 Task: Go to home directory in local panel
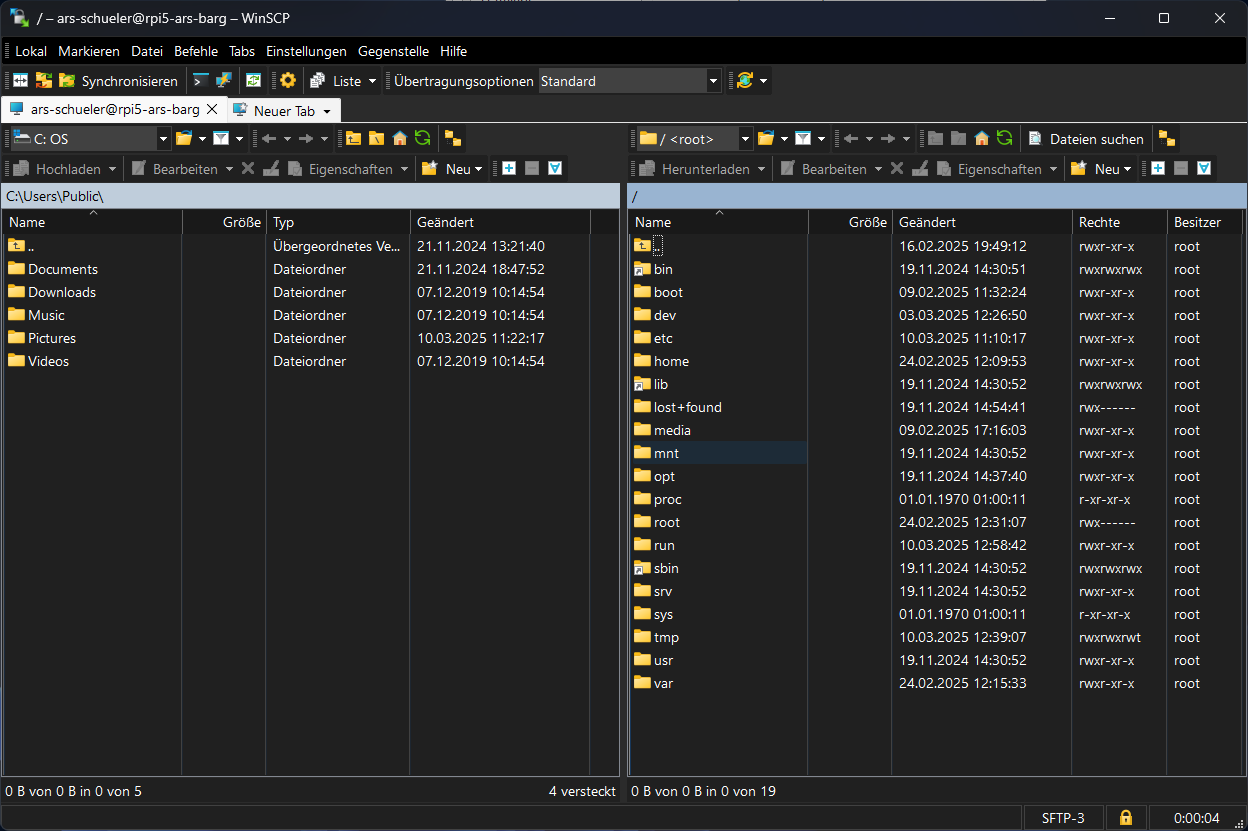pyautogui.click(x=400, y=139)
